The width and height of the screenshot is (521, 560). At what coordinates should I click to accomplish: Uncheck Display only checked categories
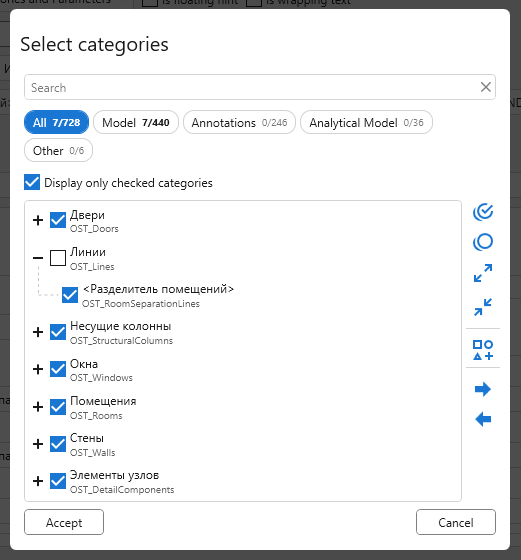point(32,182)
